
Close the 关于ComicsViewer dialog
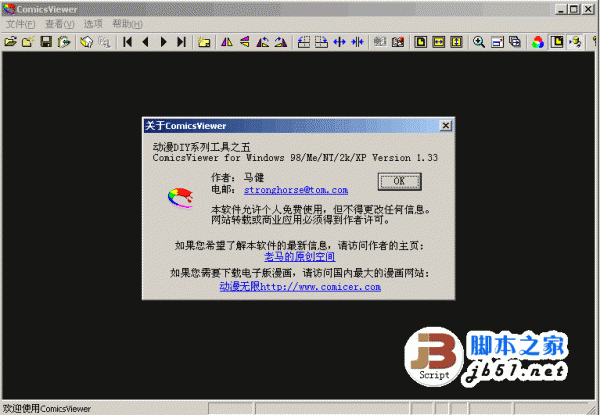click(x=445, y=126)
